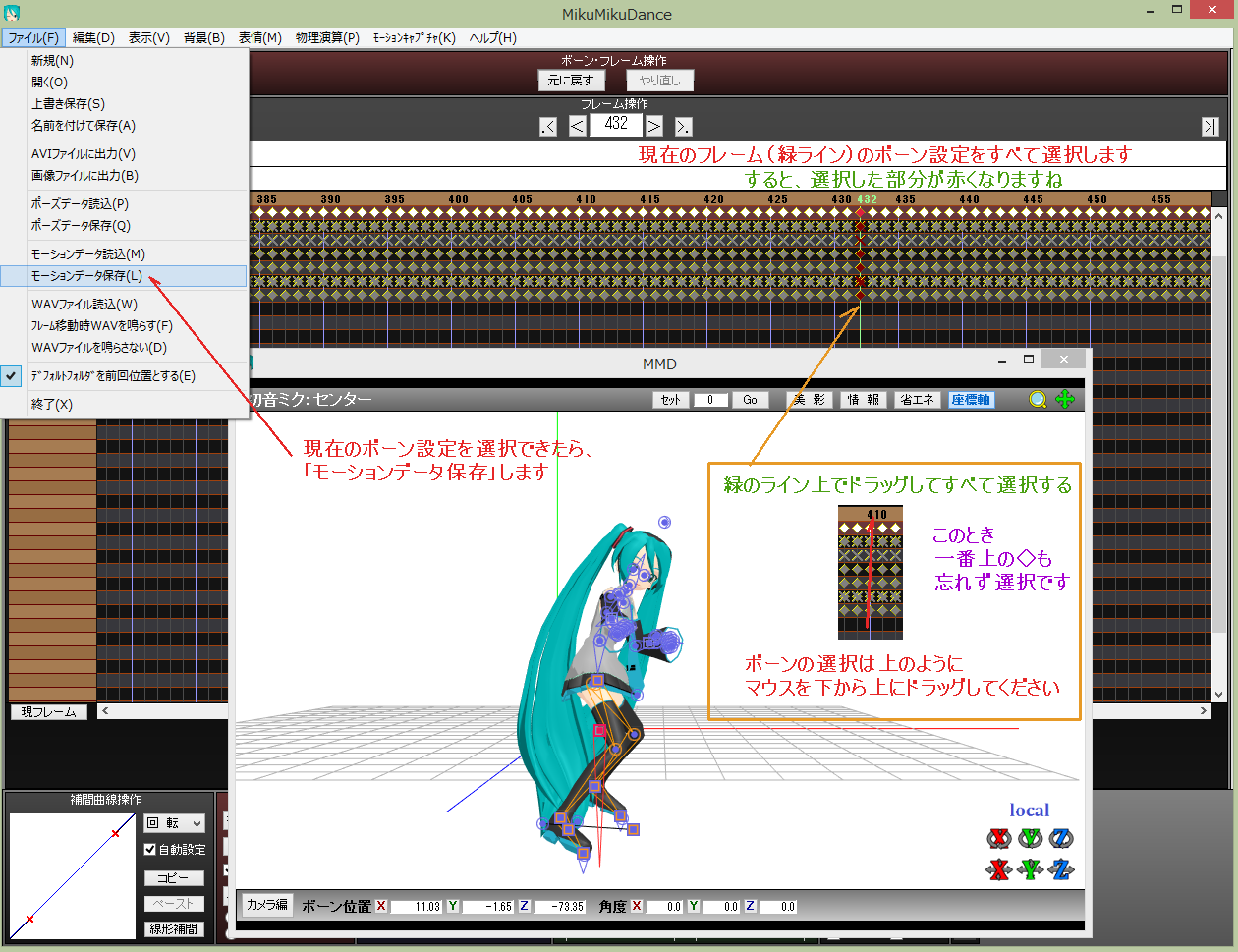Choose AVIファイルに出力(V) menu entry
This screenshot has width=1238, height=952.
coord(124,153)
